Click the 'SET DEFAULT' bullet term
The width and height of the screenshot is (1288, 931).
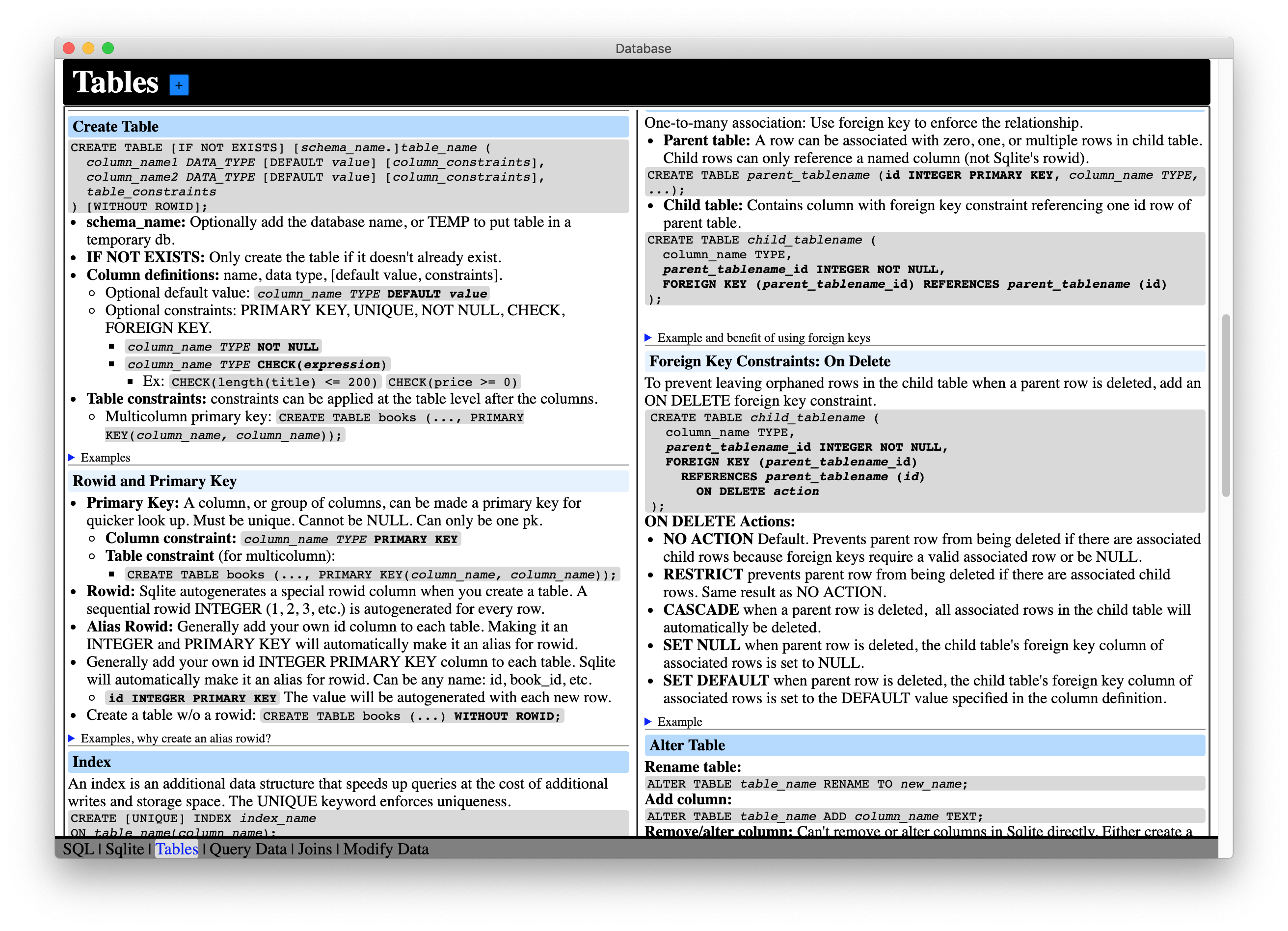point(716,681)
